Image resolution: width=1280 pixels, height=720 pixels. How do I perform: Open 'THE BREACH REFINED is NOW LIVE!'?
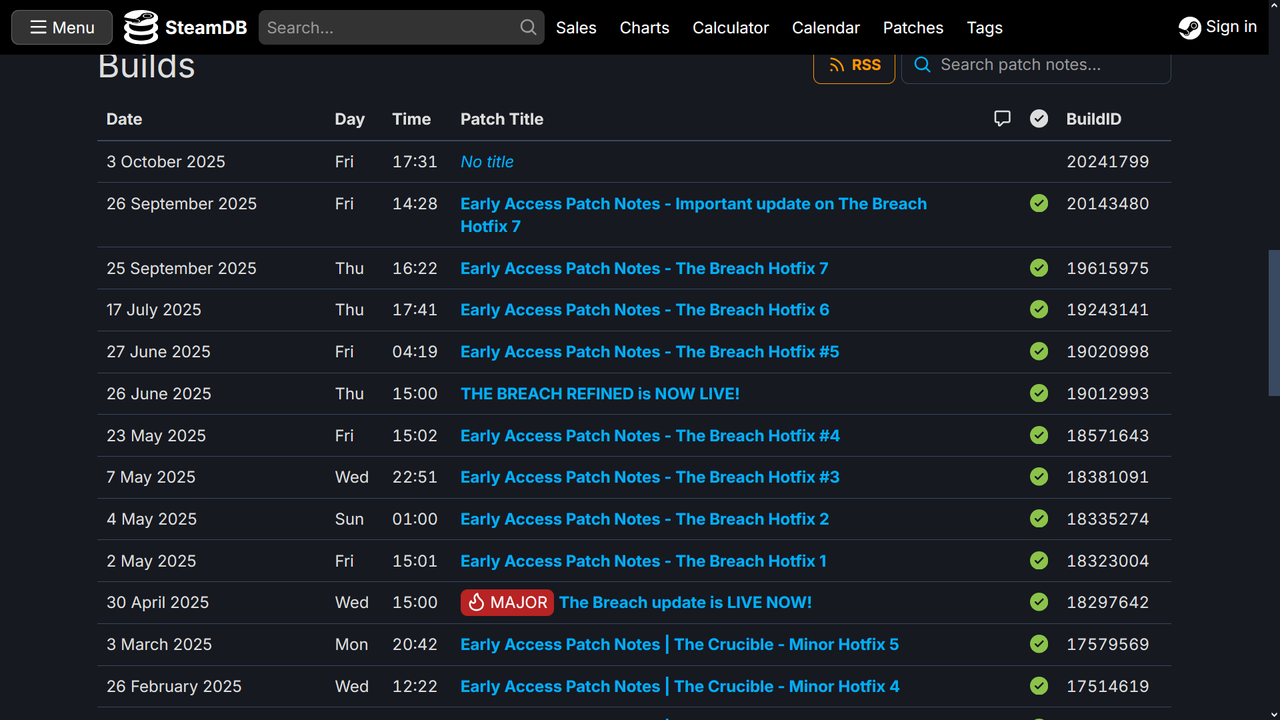tap(600, 394)
